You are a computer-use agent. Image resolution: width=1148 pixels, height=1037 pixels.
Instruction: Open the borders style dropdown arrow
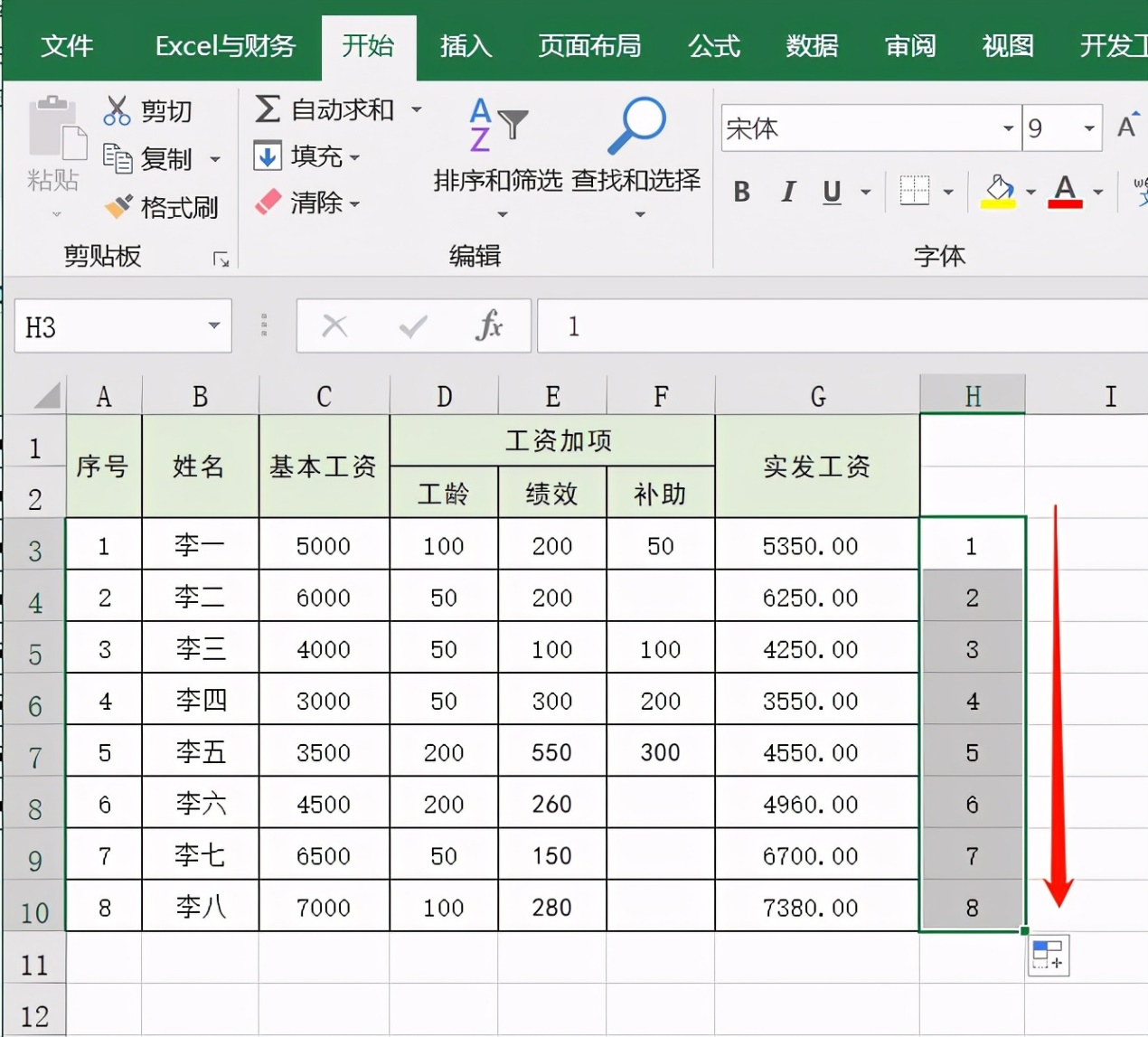pos(946,191)
